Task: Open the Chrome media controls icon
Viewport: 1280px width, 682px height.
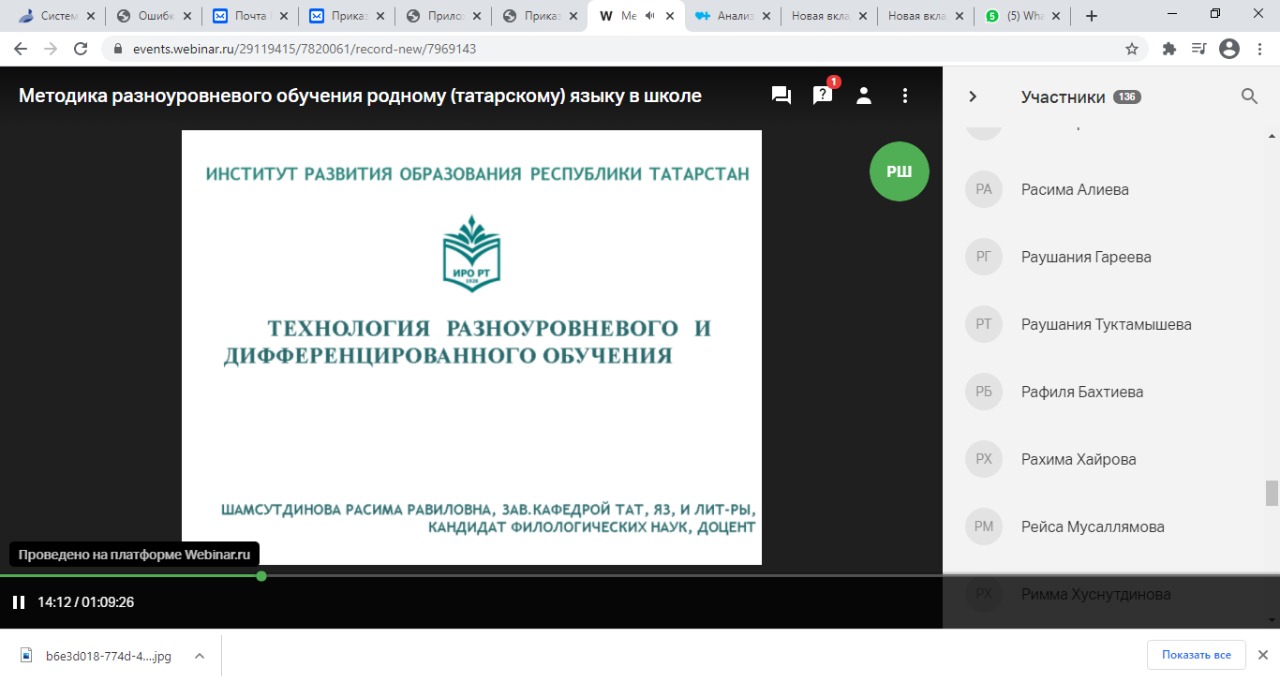Action: point(1200,48)
